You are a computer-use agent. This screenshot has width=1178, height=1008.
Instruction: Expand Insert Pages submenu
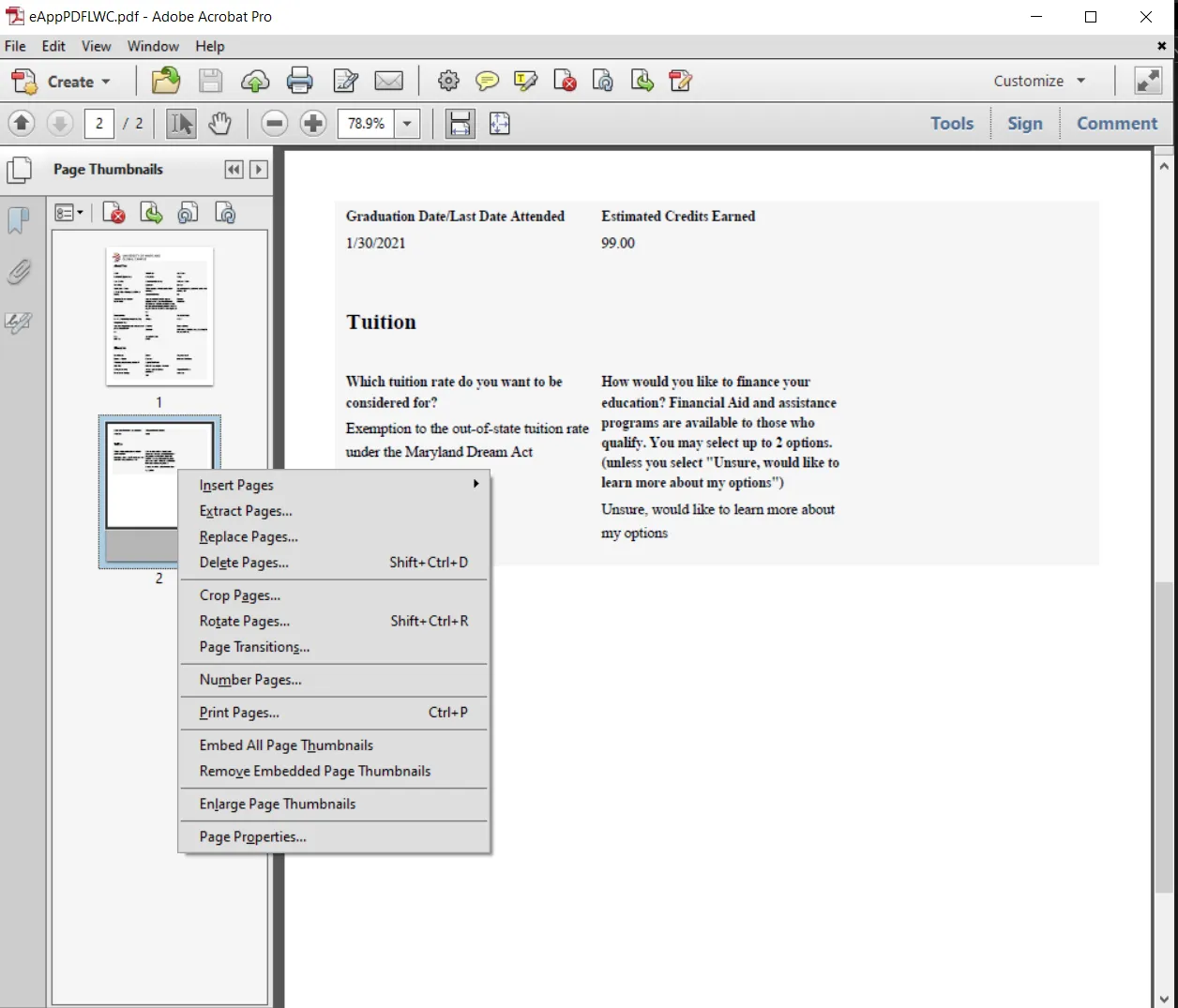pos(334,485)
